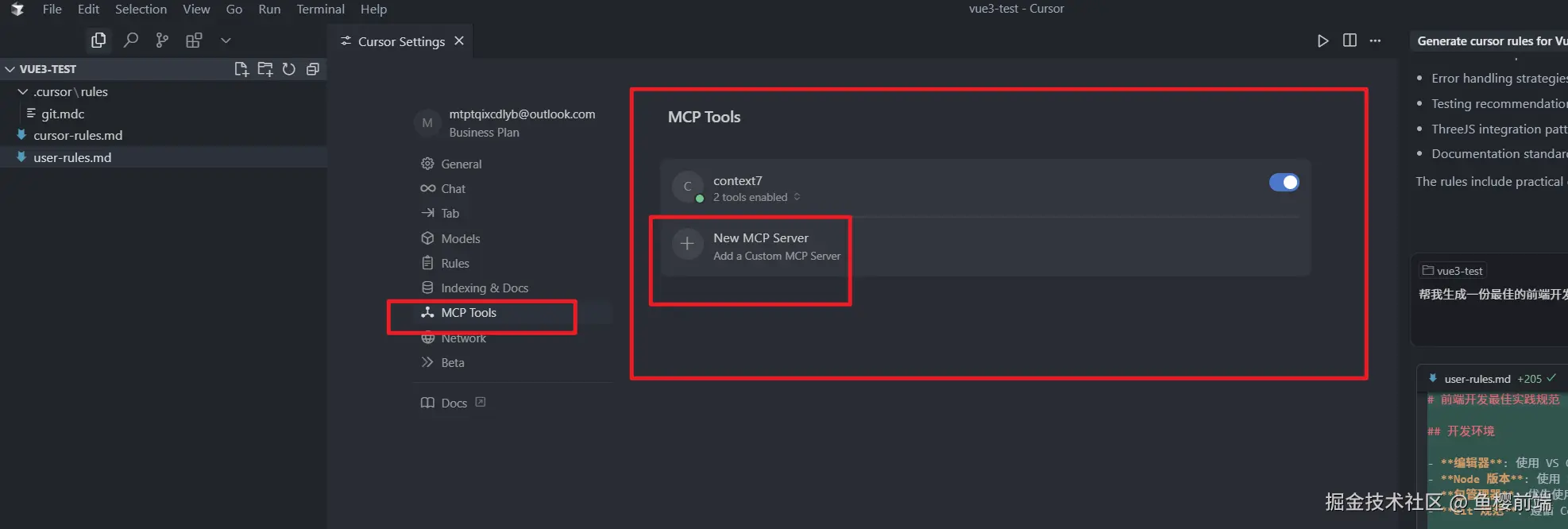This screenshot has height=529, width=1568.
Task: Split the editor layout
Action: [x=1350, y=41]
